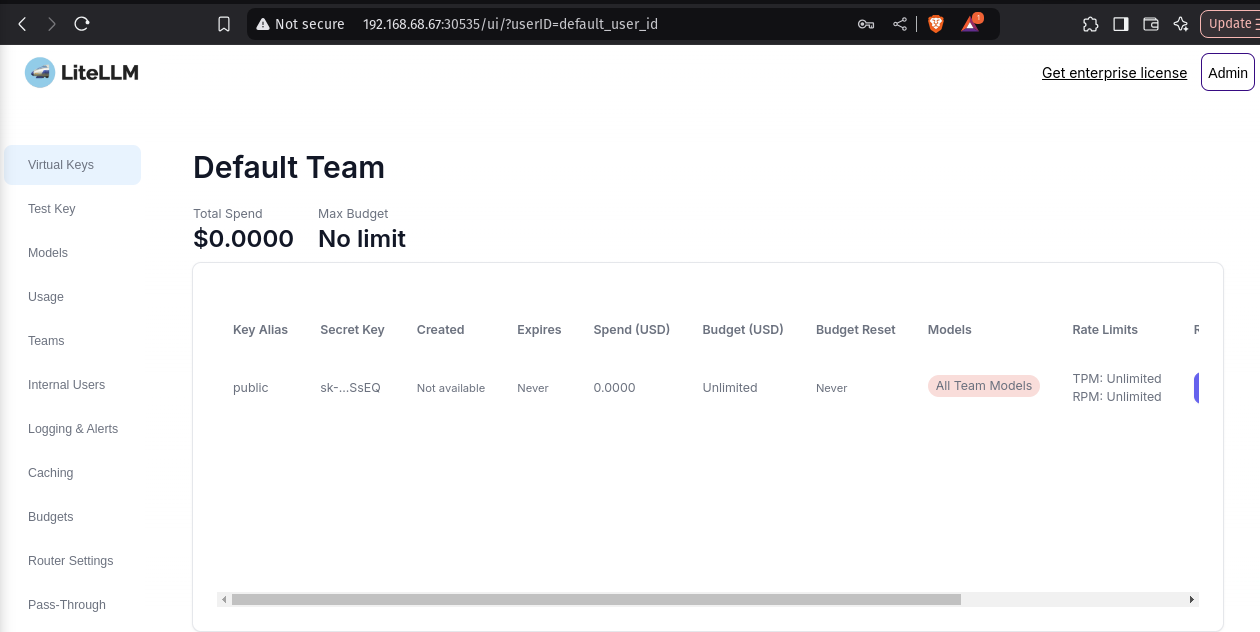Click the Brave Rewards triangle icon
The width and height of the screenshot is (1260, 632).
click(969, 24)
